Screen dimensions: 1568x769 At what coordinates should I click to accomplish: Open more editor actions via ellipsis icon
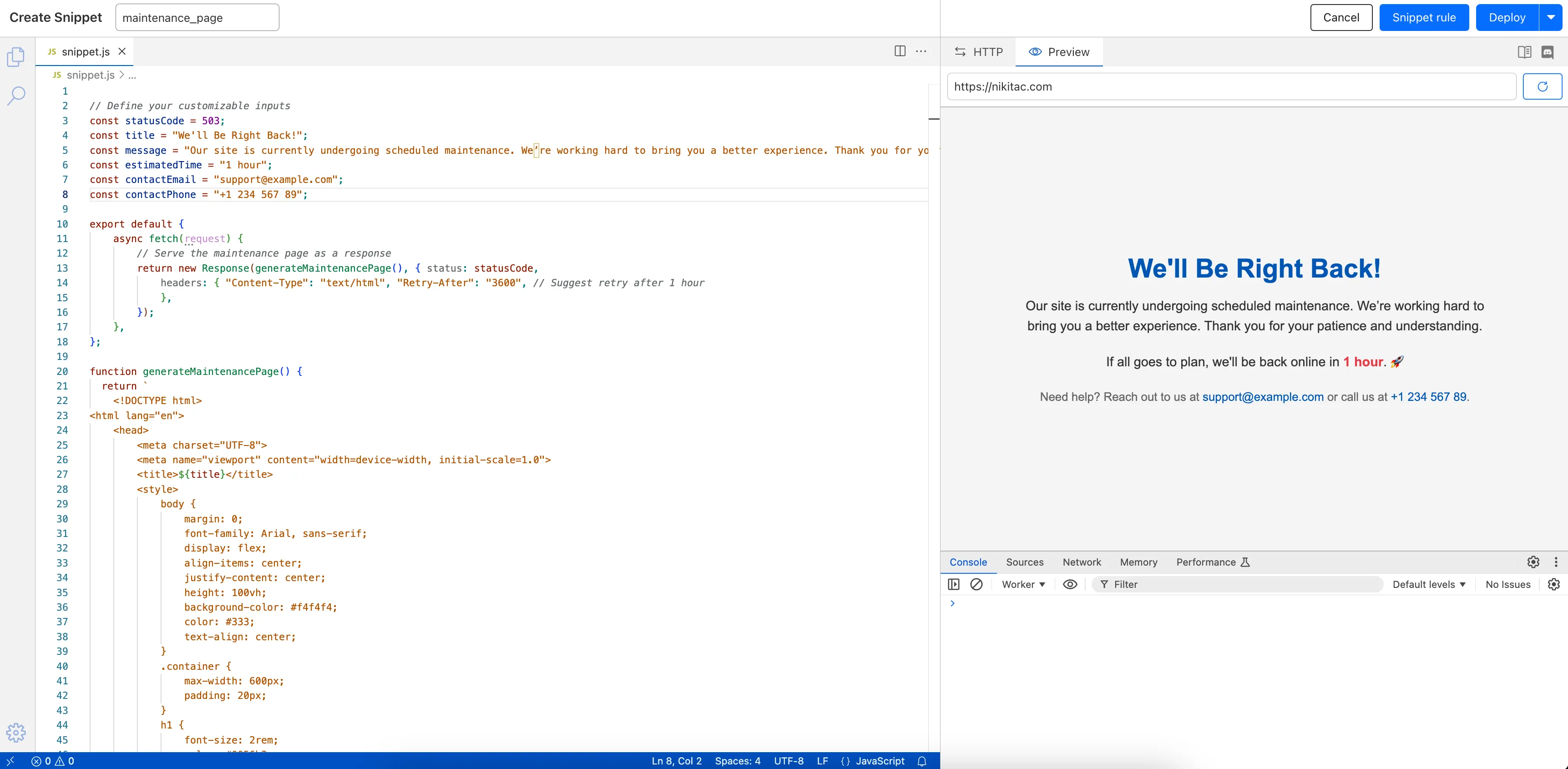tap(921, 51)
